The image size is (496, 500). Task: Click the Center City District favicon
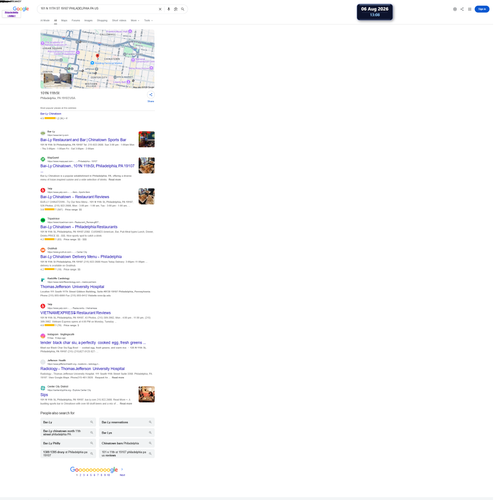click(x=43, y=388)
